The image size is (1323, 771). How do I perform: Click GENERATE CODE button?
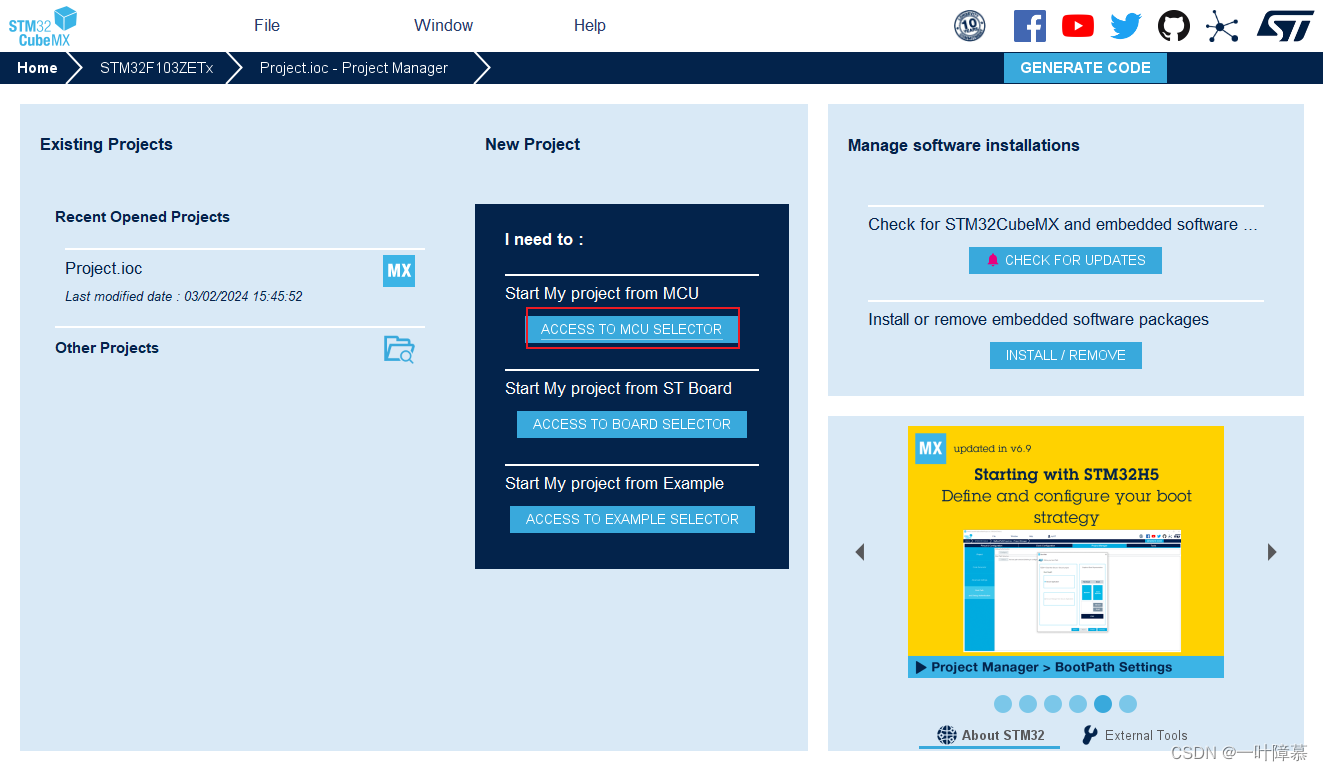point(1085,68)
